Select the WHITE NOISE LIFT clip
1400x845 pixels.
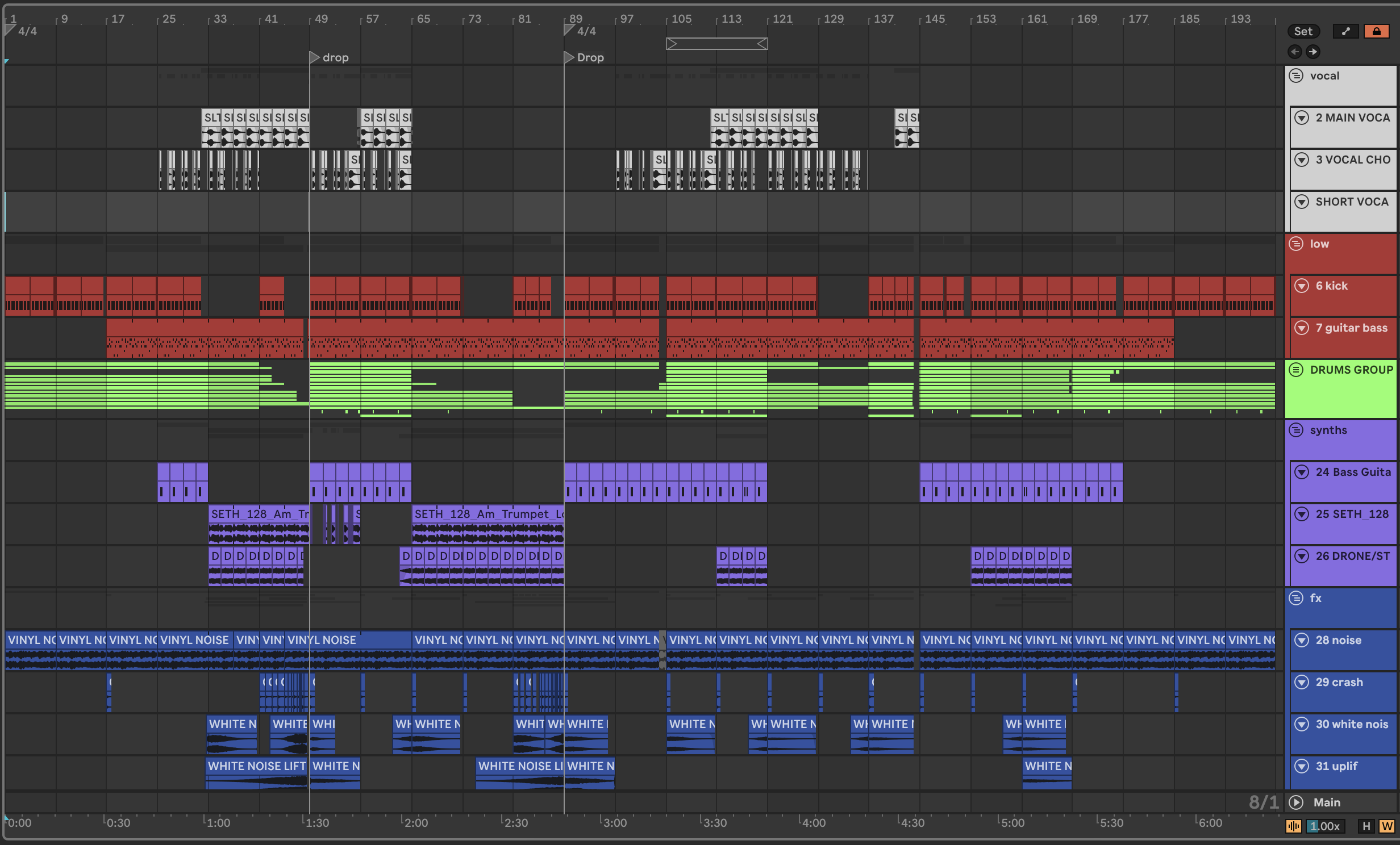[x=256, y=766]
